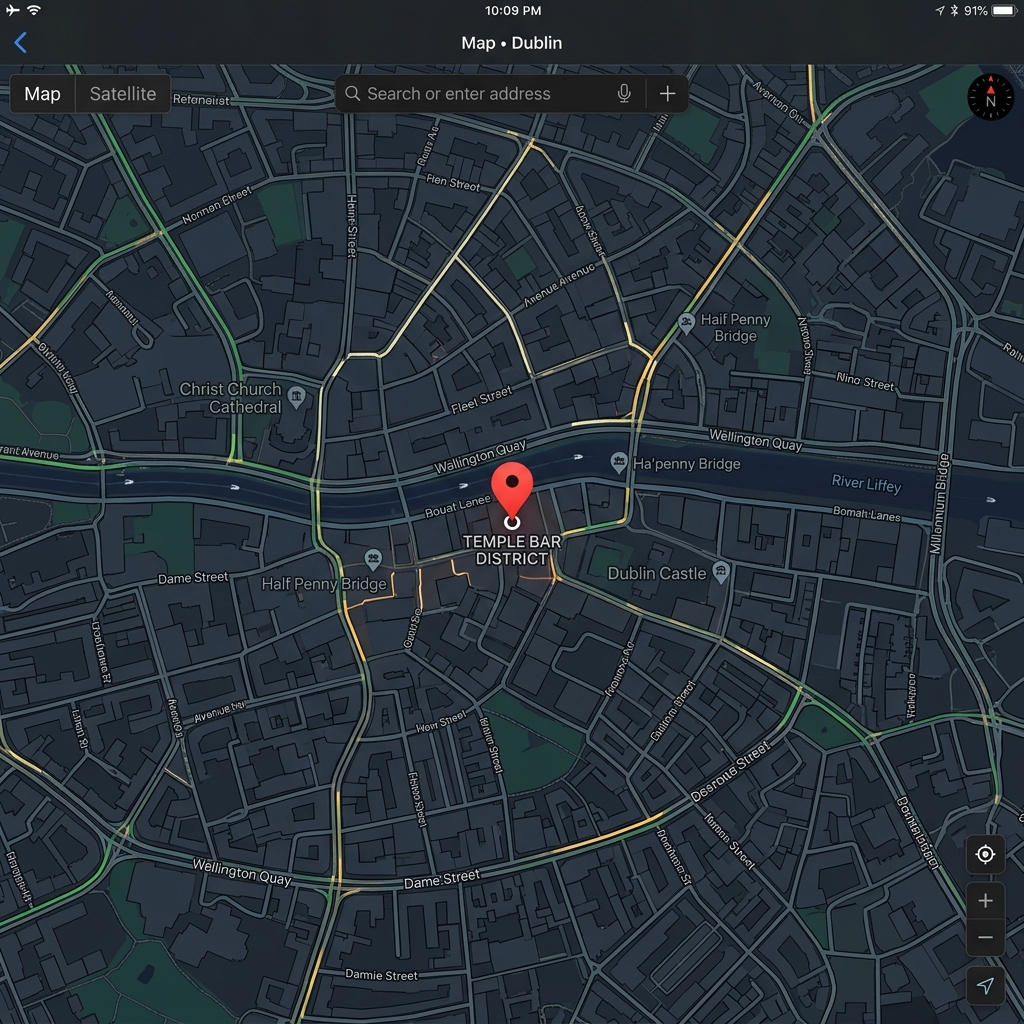The image size is (1024, 1024).
Task: Center map on my location target icon
Action: click(x=985, y=854)
